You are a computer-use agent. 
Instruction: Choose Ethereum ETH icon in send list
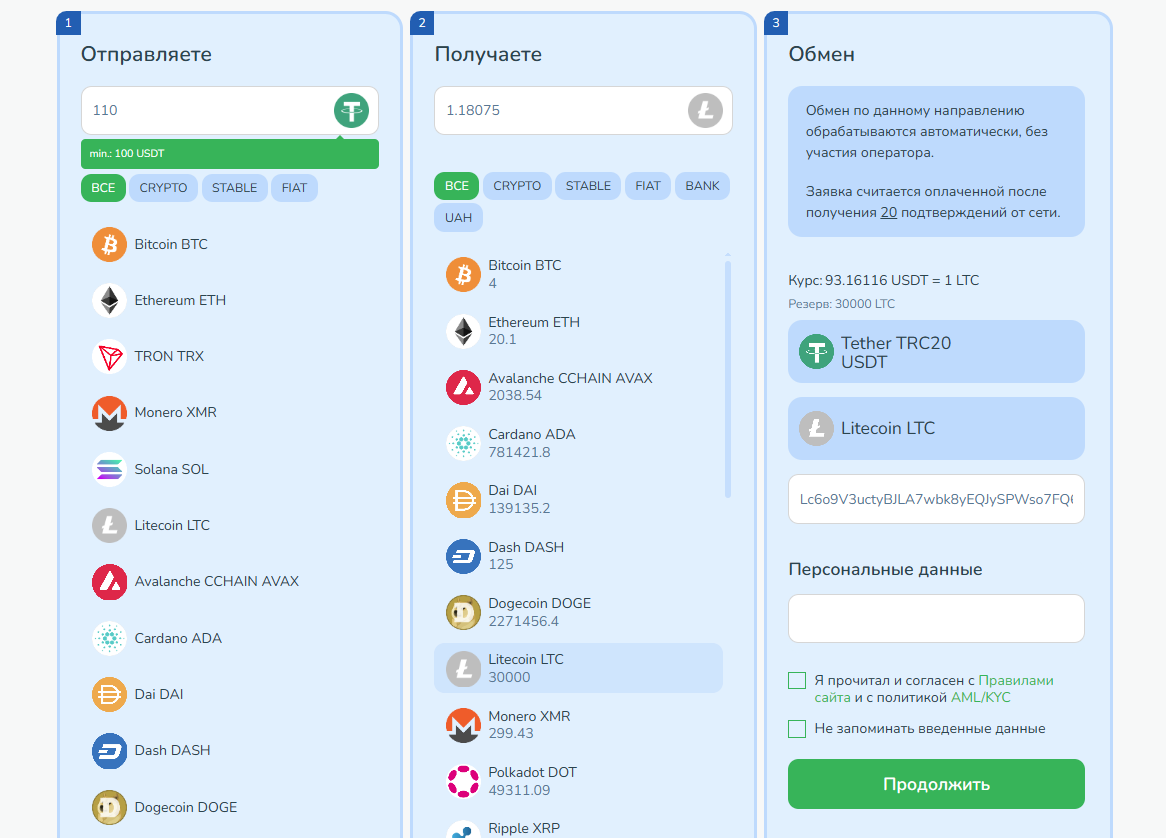click(x=109, y=300)
